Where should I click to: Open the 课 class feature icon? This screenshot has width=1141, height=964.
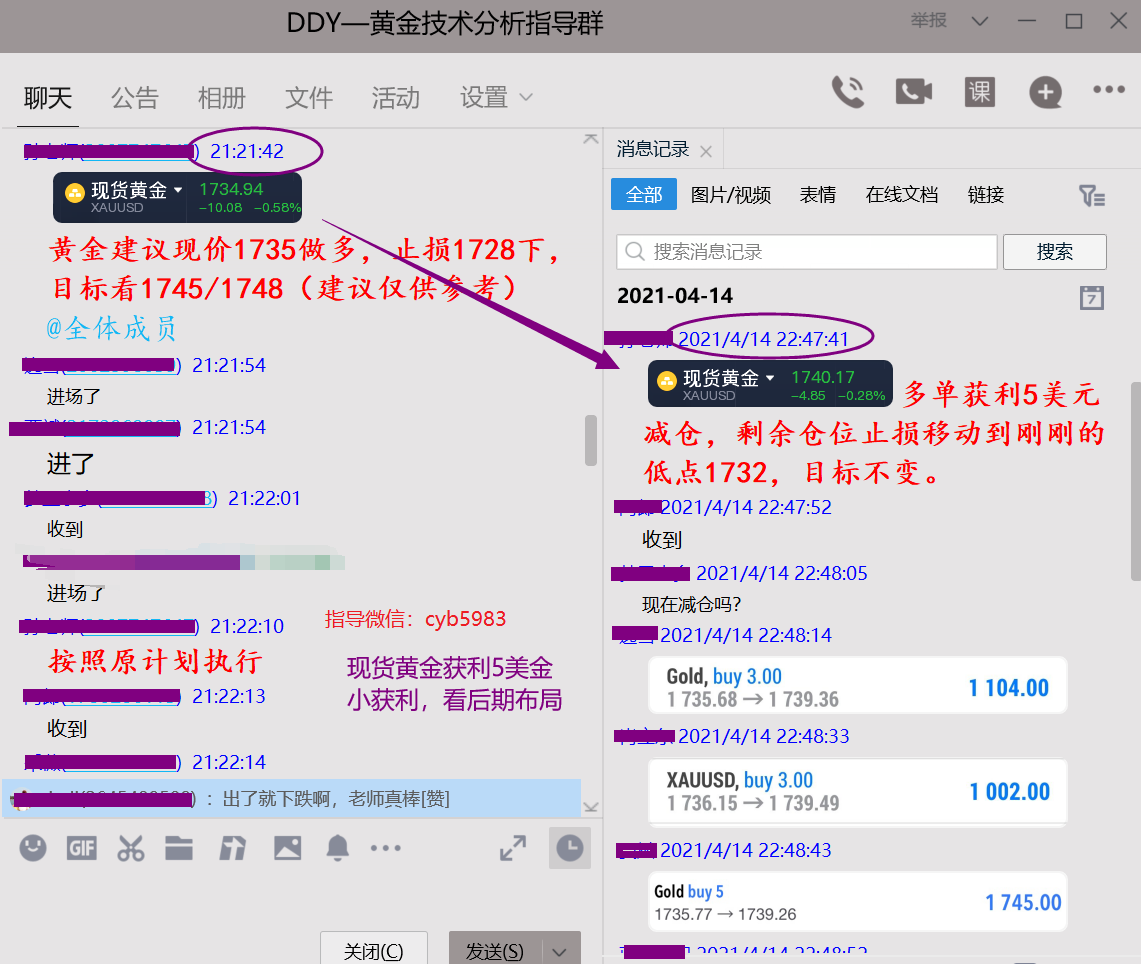pos(979,92)
